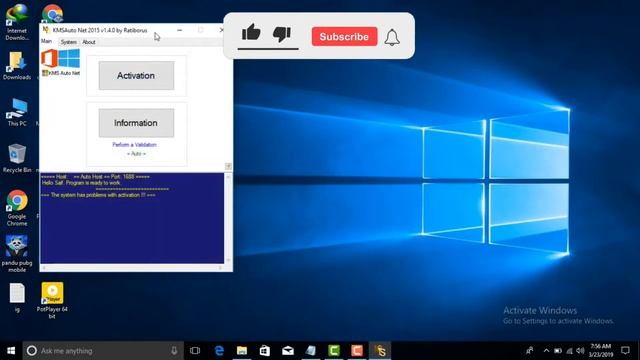
Task: Select the This PC desktop icon
Action: [17, 112]
